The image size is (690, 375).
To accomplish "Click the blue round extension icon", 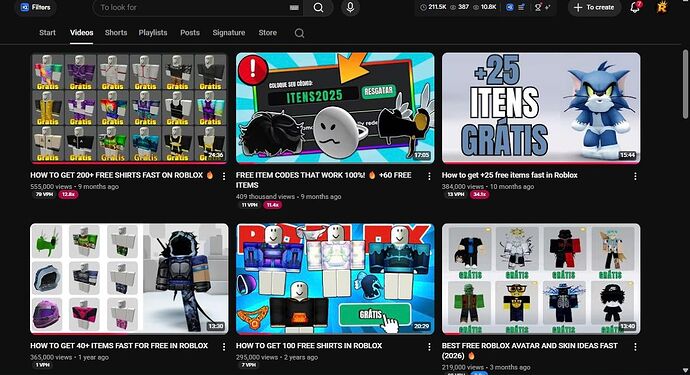I will click(510, 7).
